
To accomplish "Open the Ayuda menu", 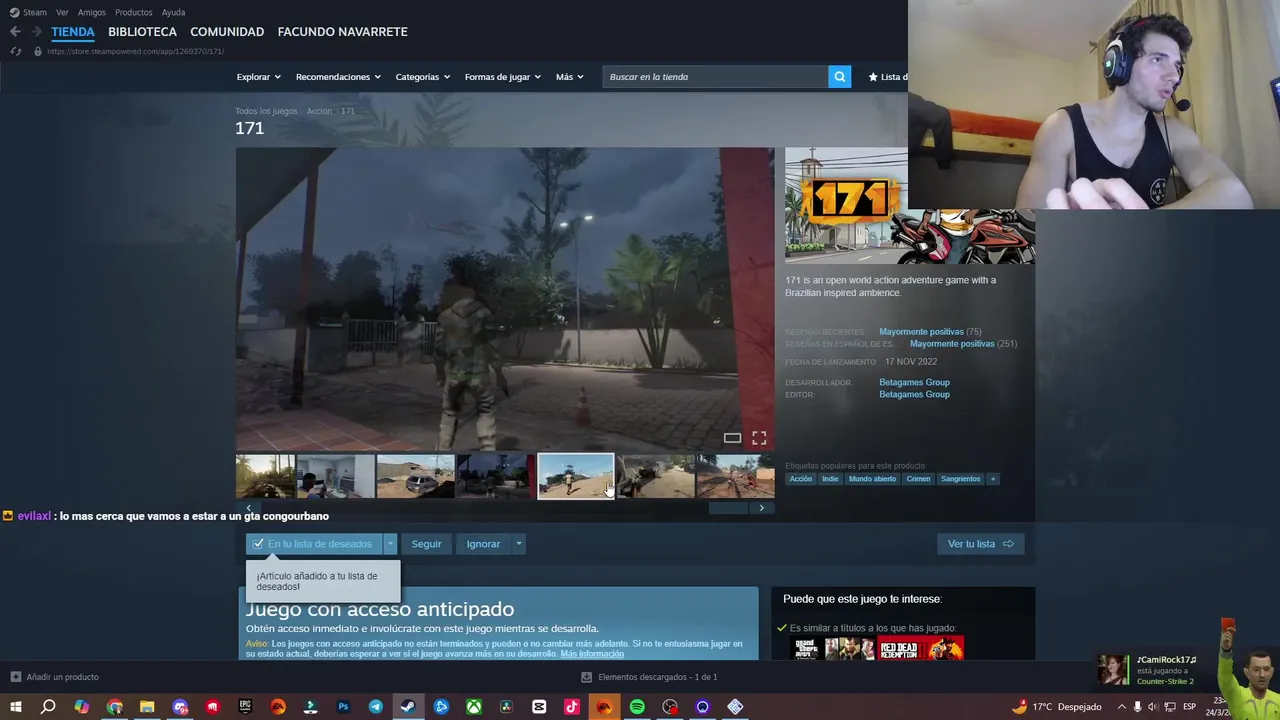I will pyautogui.click(x=173, y=12).
